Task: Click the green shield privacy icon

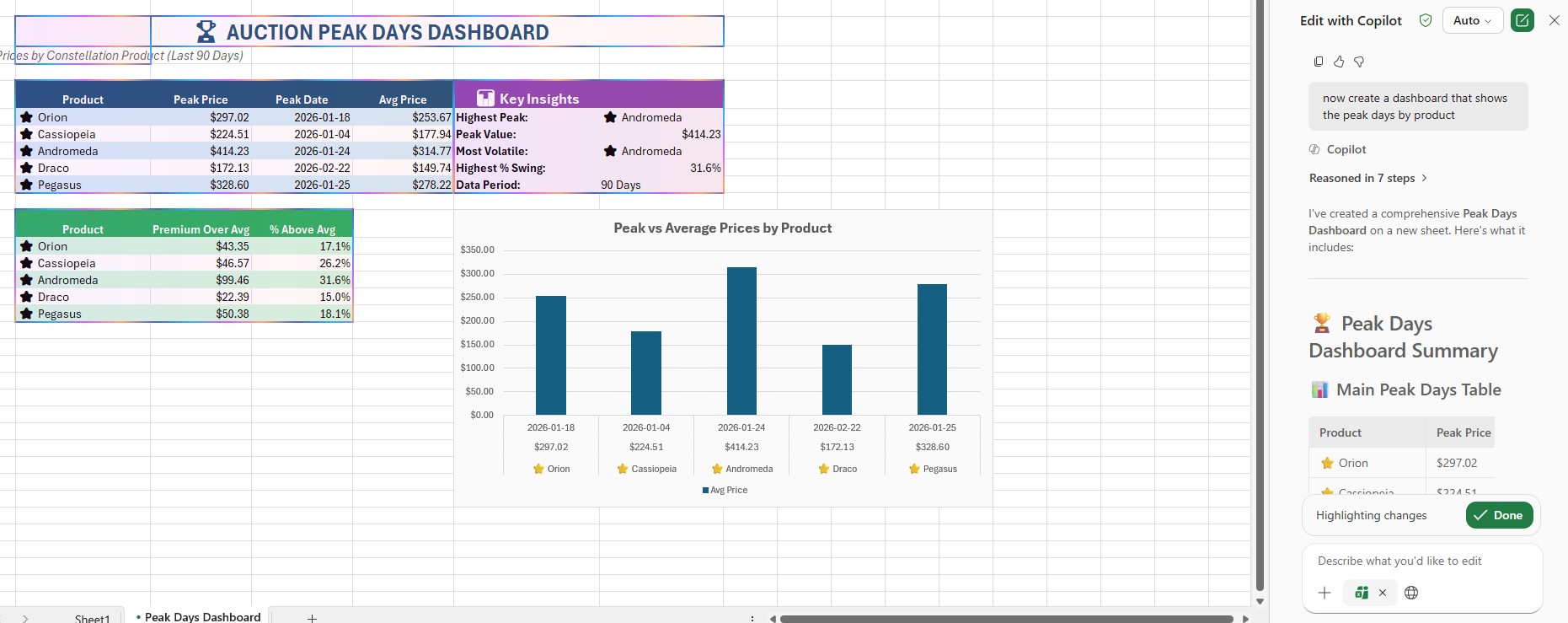Action: pos(1426,20)
